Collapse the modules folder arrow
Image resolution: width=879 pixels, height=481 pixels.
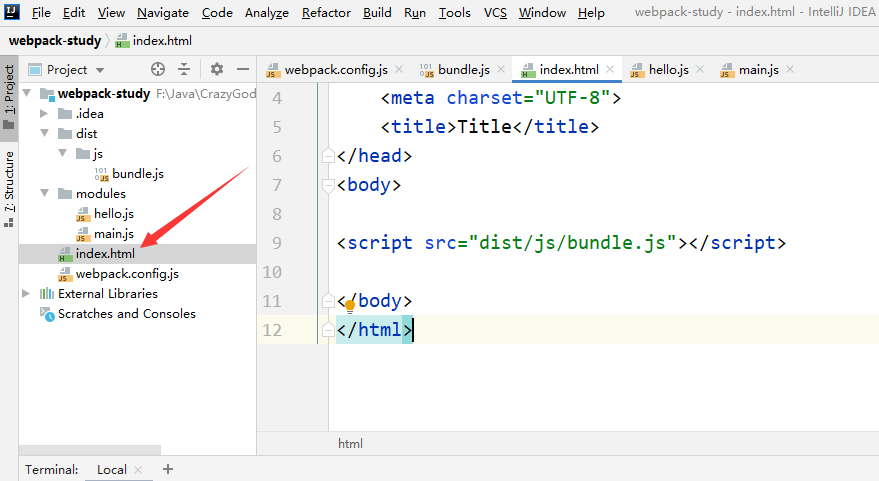pos(44,194)
